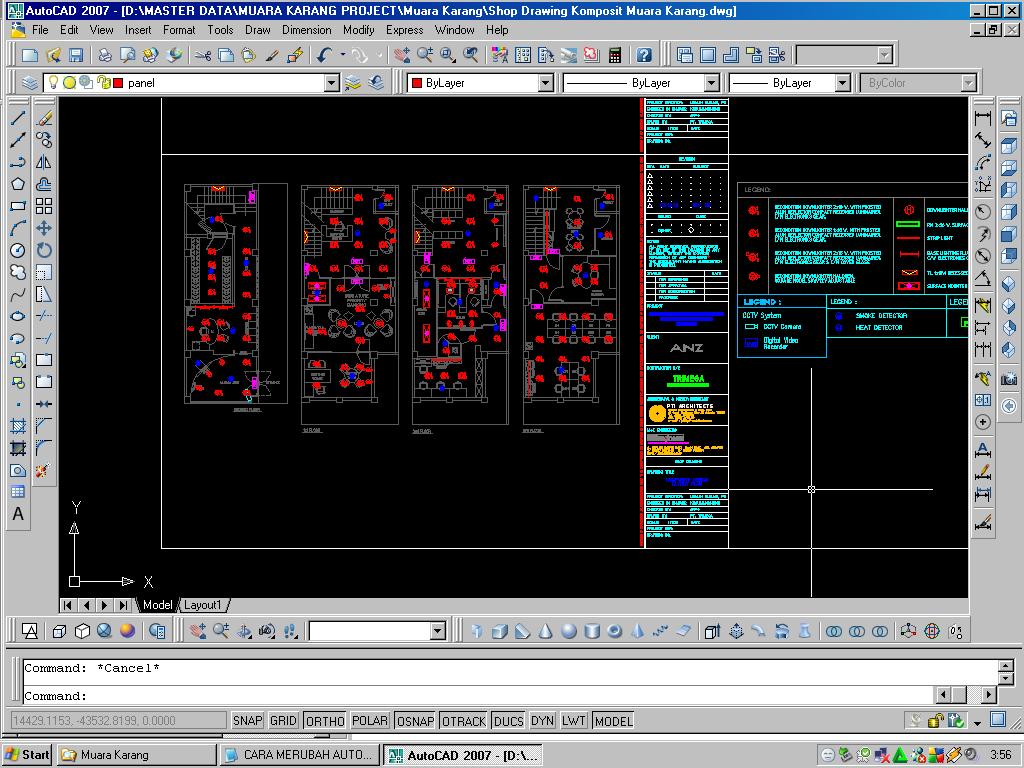The width and height of the screenshot is (1024, 768).
Task: Click the Multiline Text tool
Action: 18,514
